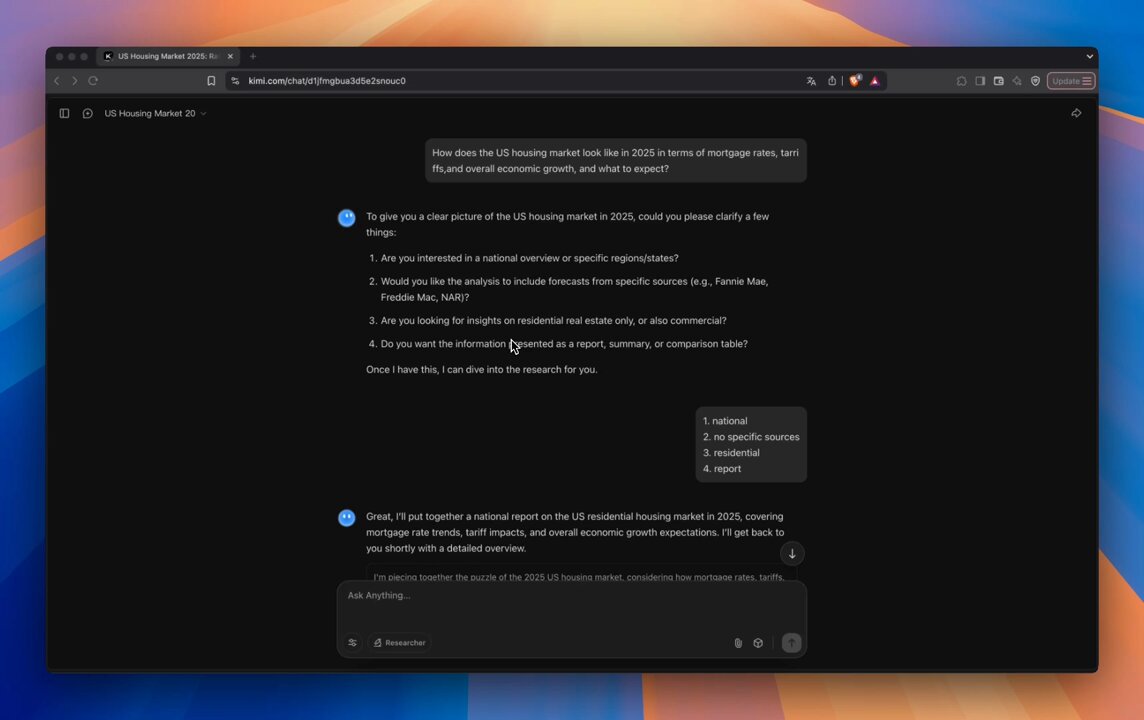The image size is (1144, 720).
Task: Open the VPN shield icon
Action: (x=1035, y=81)
